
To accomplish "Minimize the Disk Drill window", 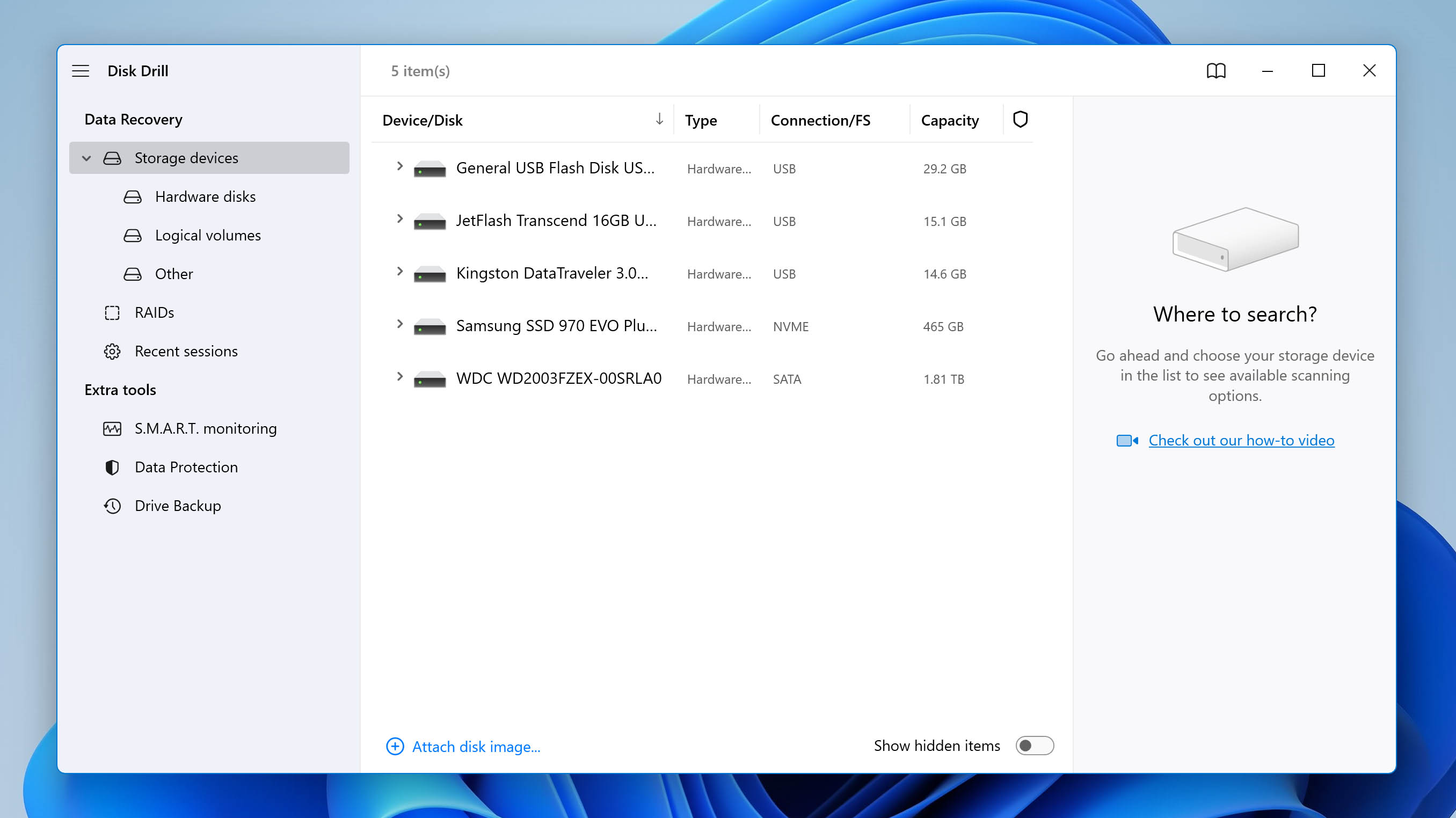I will (1267, 71).
